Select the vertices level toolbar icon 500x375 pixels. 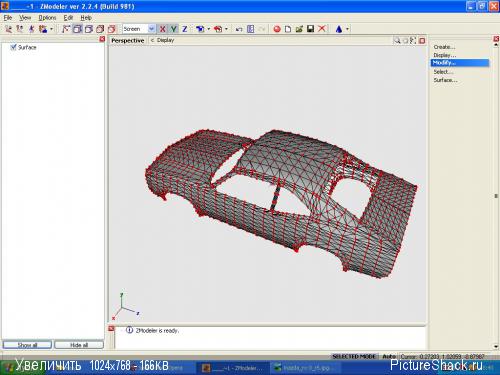8,29
